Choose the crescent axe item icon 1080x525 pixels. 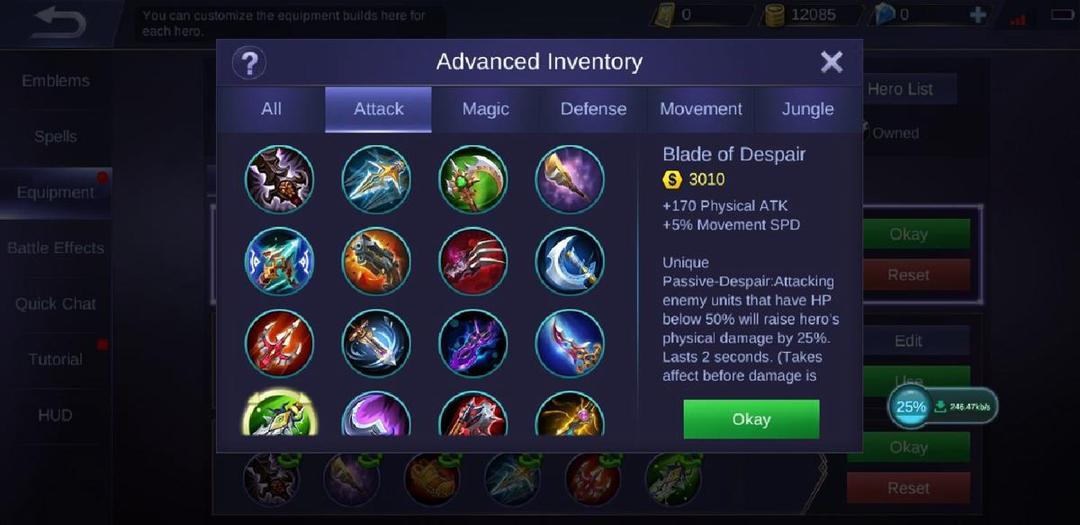click(x=570, y=262)
